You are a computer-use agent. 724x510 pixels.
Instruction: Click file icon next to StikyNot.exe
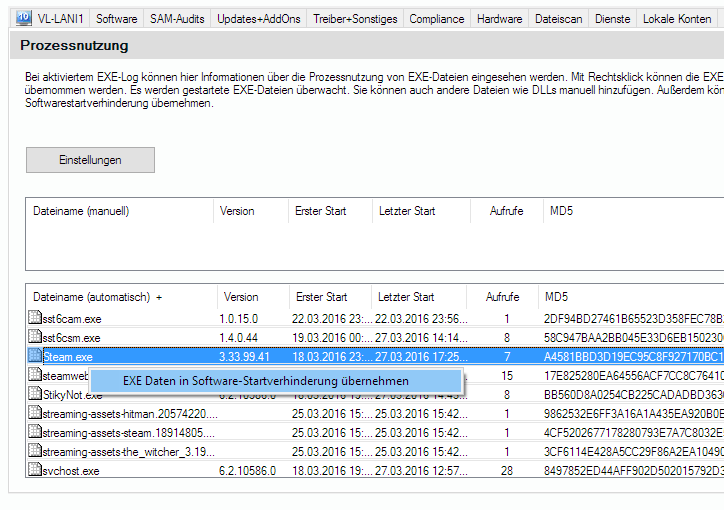coord(35,393)
